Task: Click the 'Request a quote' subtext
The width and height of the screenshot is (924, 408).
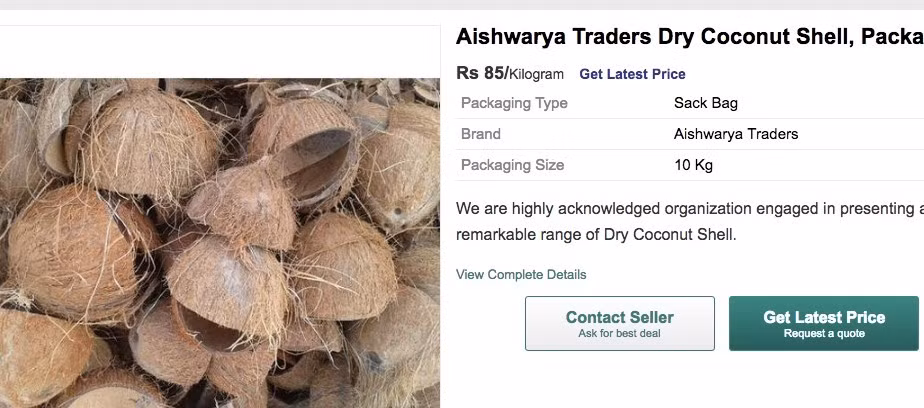Action: click(x=824, y=334)
